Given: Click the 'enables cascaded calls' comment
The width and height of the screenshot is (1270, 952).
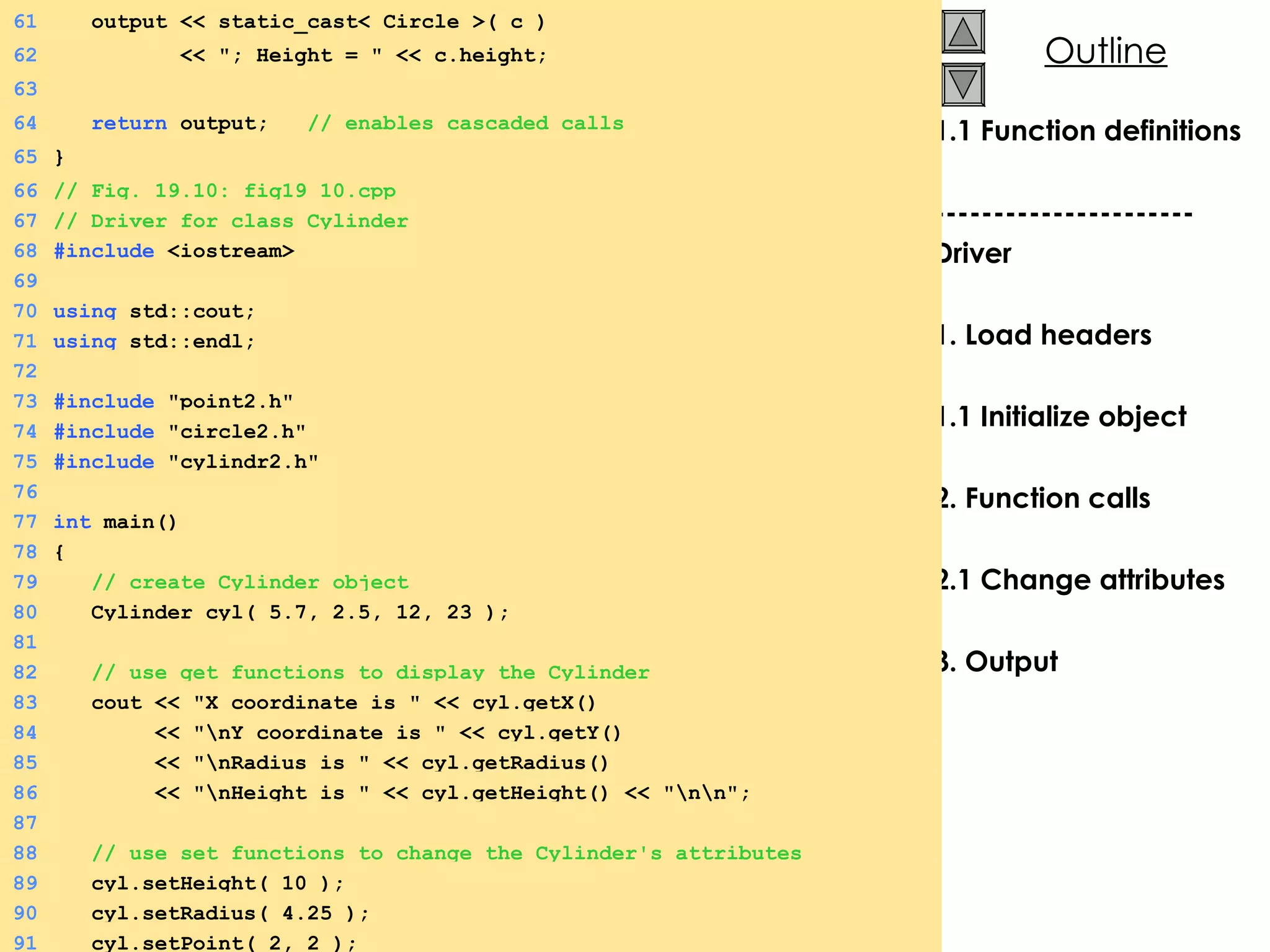Looking at the screenshot, I should [x=466, y=123].
